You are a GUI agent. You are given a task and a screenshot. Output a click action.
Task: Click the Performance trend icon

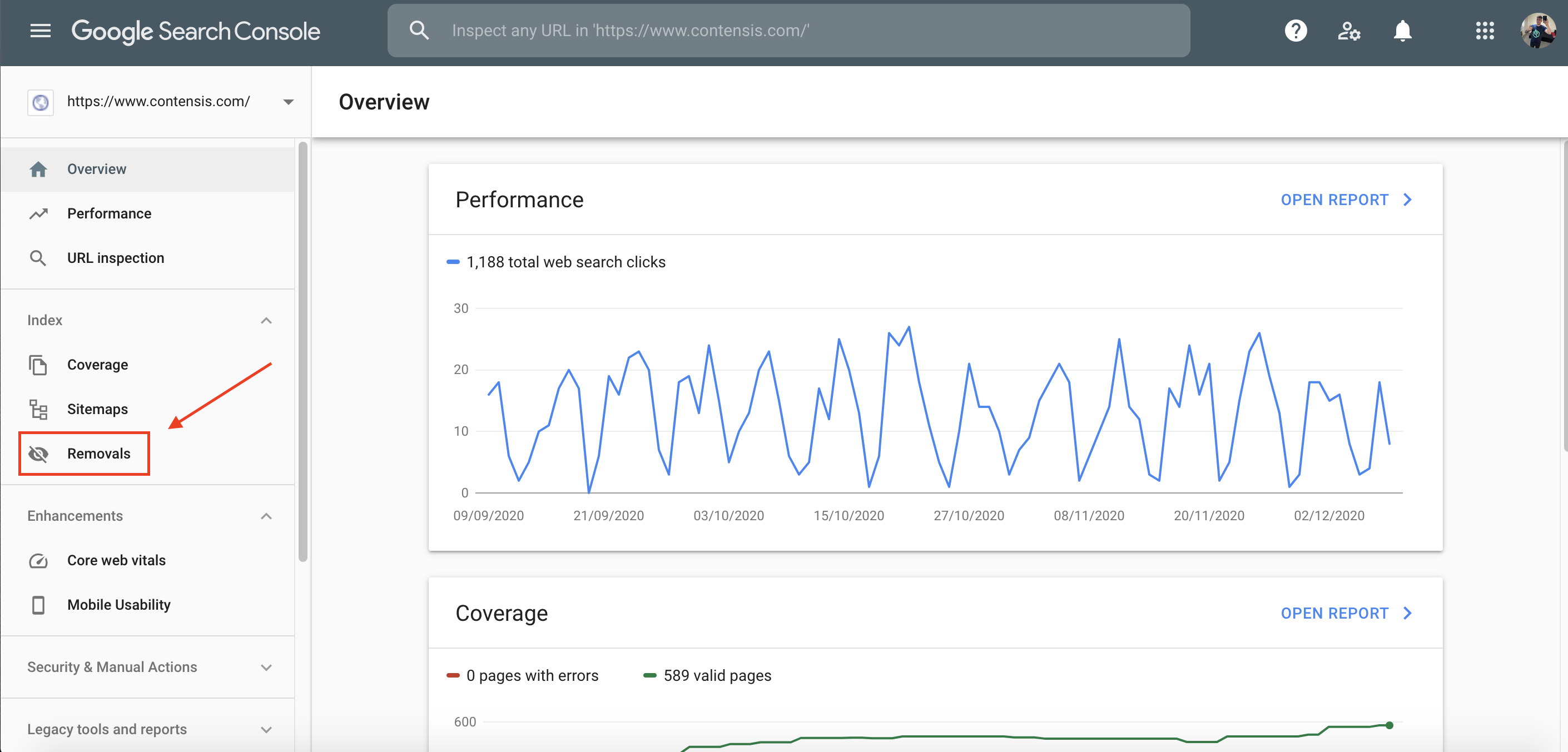pos(38,213)
